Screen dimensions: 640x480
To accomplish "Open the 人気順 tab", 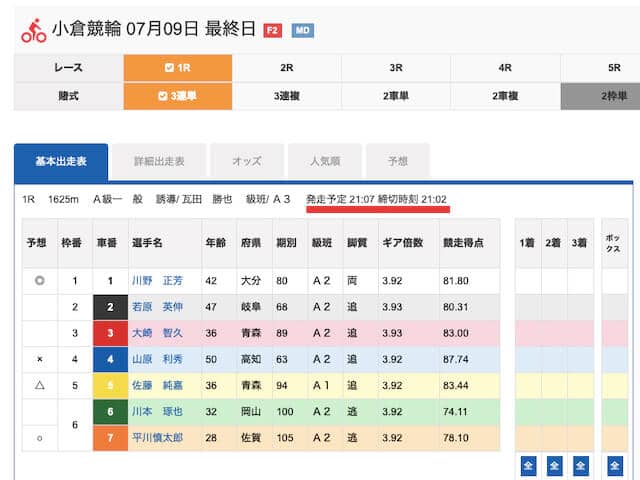I will [325, 161].
